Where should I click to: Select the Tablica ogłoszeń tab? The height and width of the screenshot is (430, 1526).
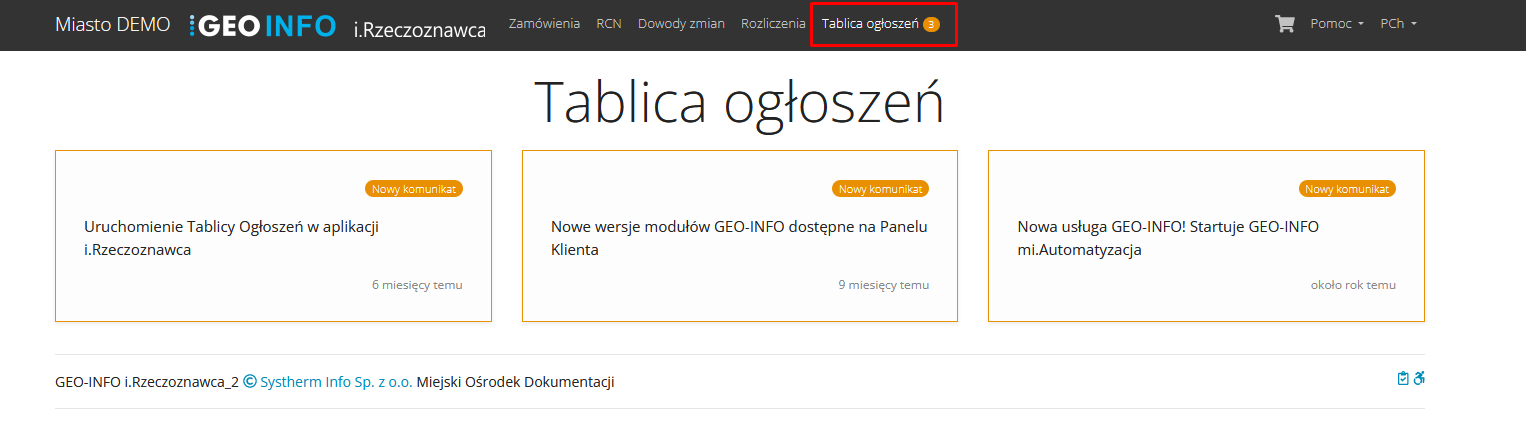870,24
